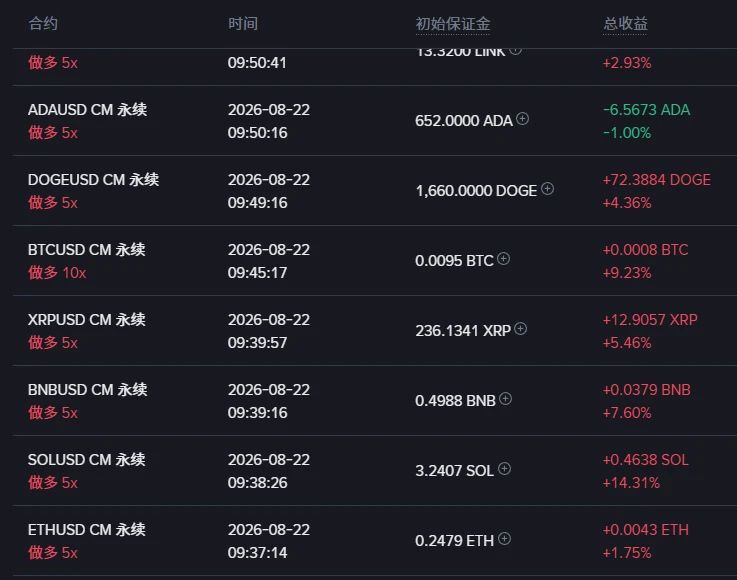This screenshot has height=580, width=737.
Task: Click the BTC 做多 10x leverage label
Action: click(57, 273)
